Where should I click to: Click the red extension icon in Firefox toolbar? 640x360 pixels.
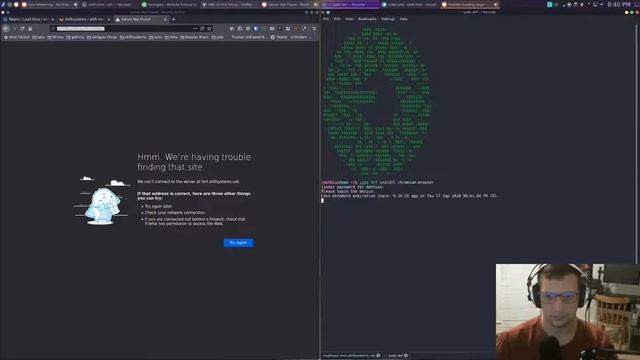(296, 29)
